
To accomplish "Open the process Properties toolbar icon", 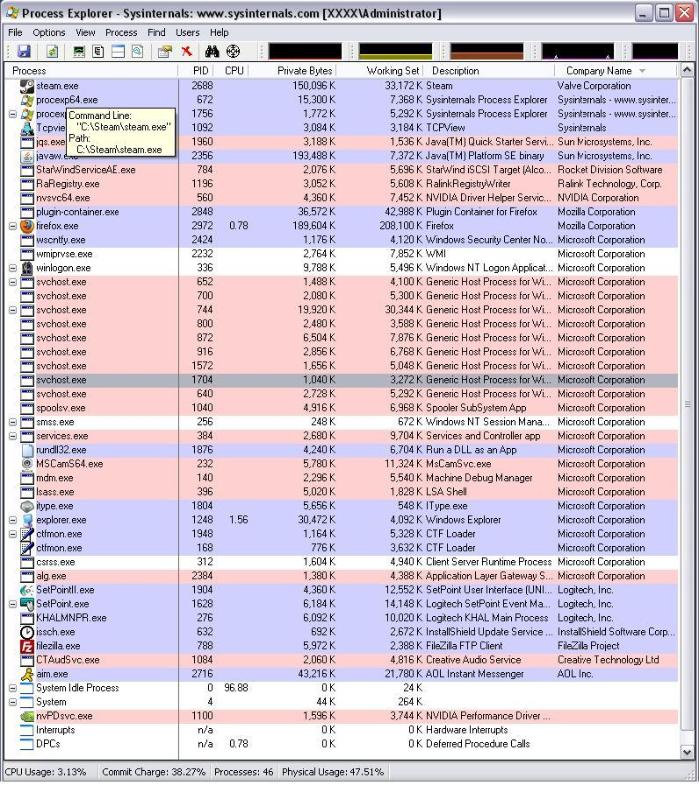I will pos(165,51).
